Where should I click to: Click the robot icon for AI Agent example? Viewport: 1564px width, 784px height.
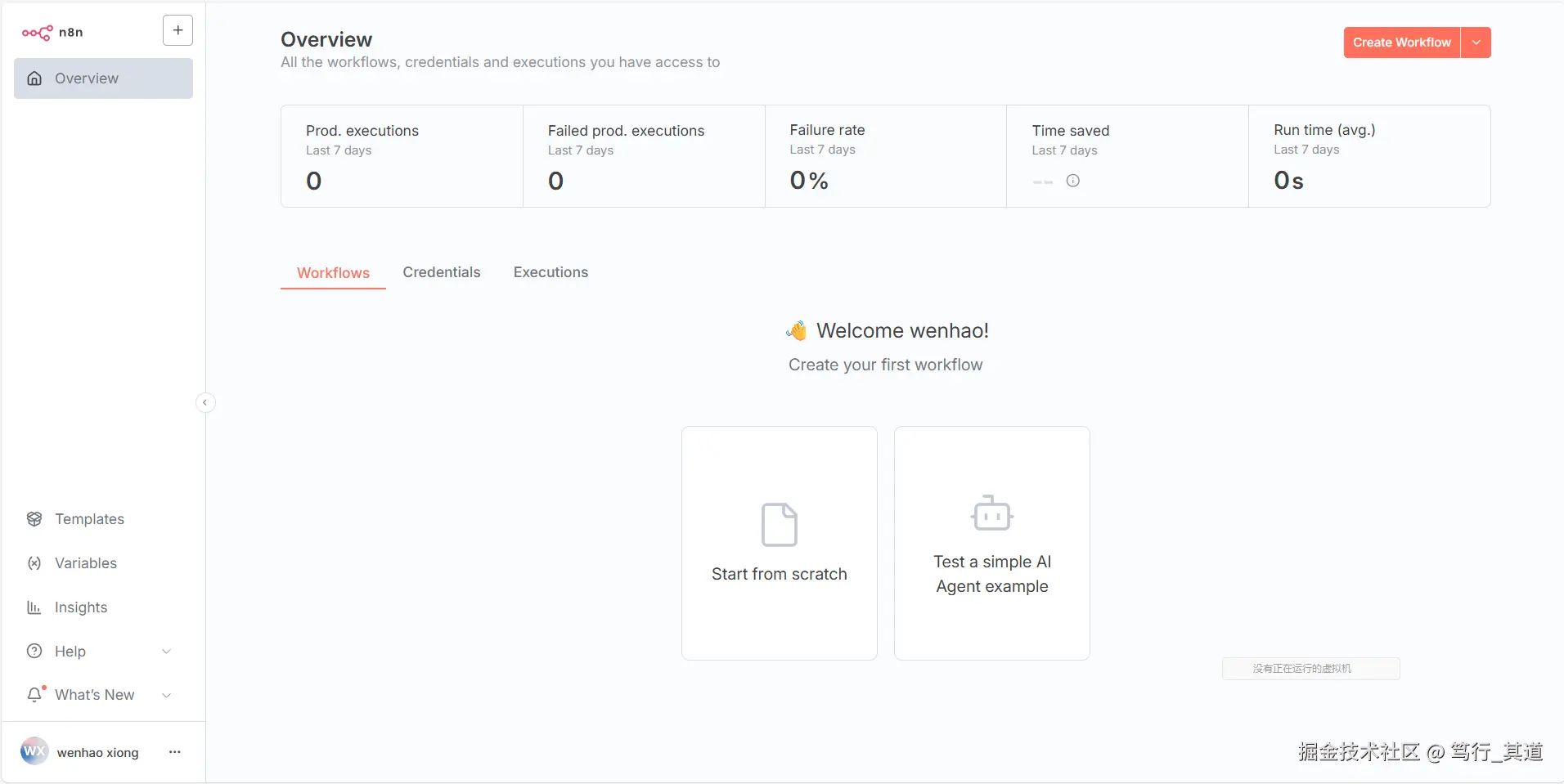click(x=991, y=513)
